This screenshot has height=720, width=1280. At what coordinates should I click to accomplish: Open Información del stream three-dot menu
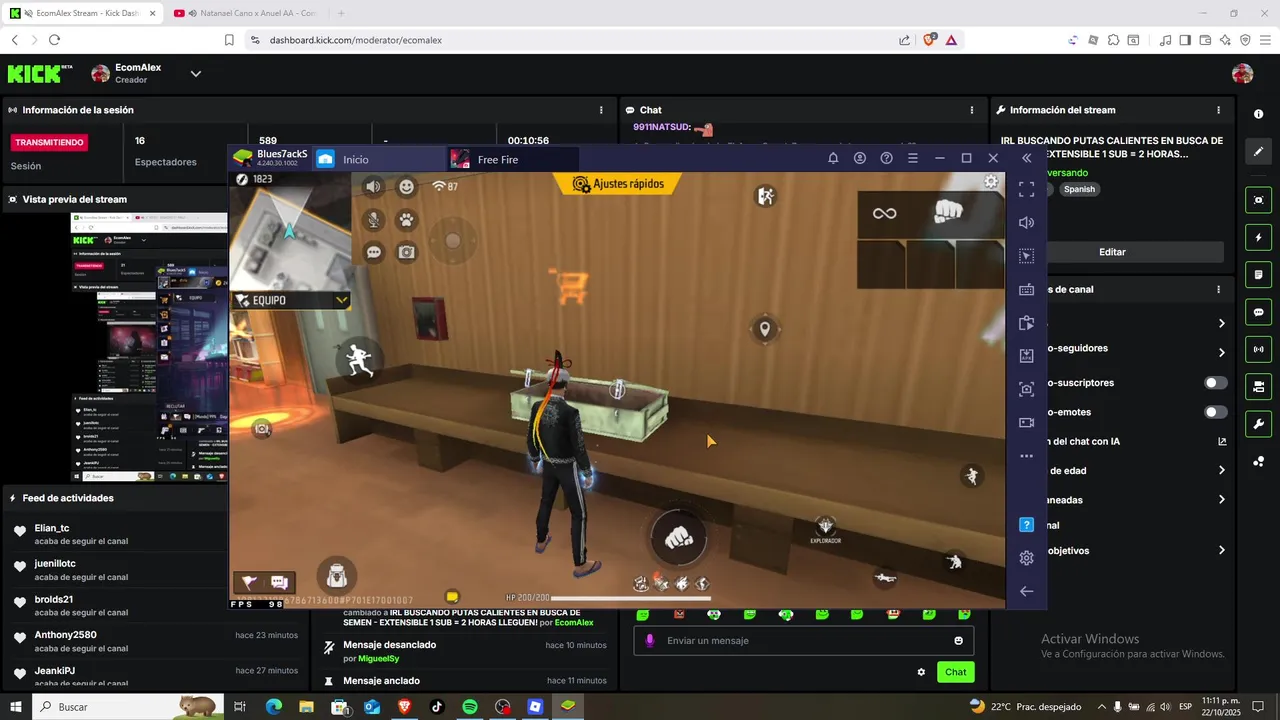1218,110
